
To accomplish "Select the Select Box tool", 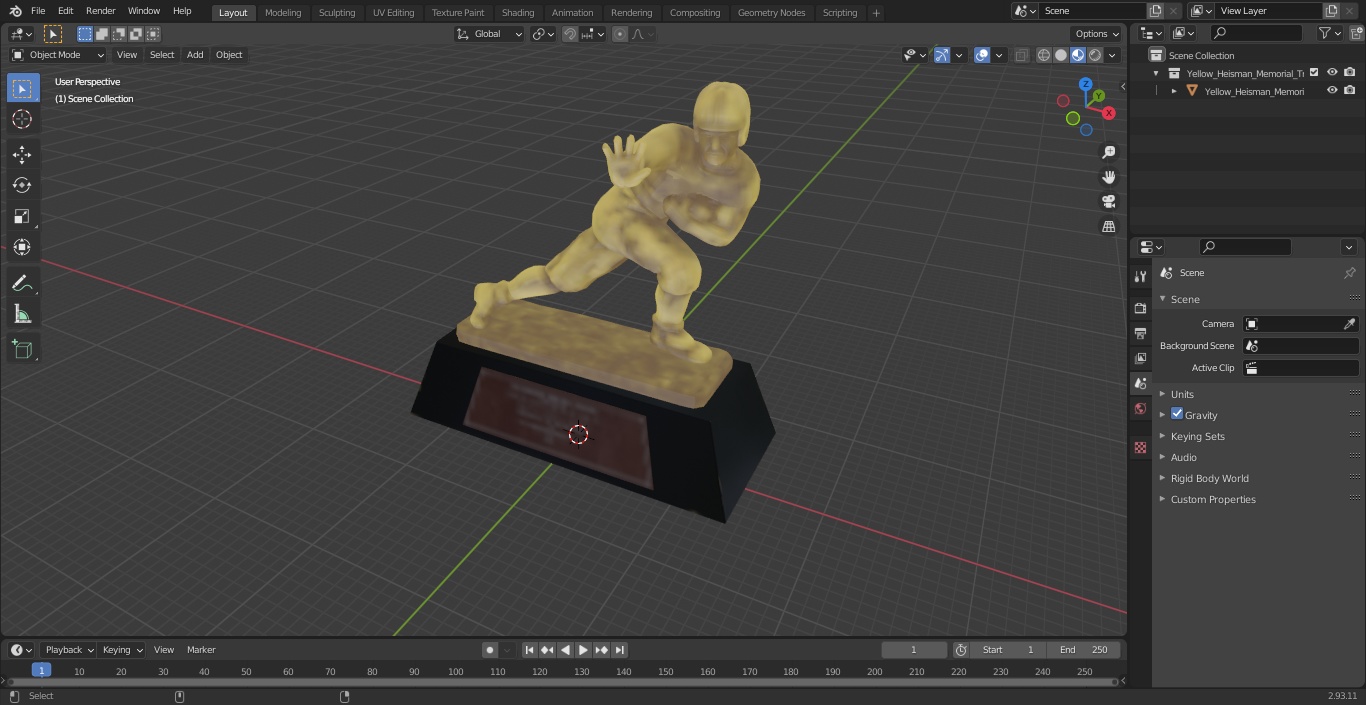I will pos(22,88).
